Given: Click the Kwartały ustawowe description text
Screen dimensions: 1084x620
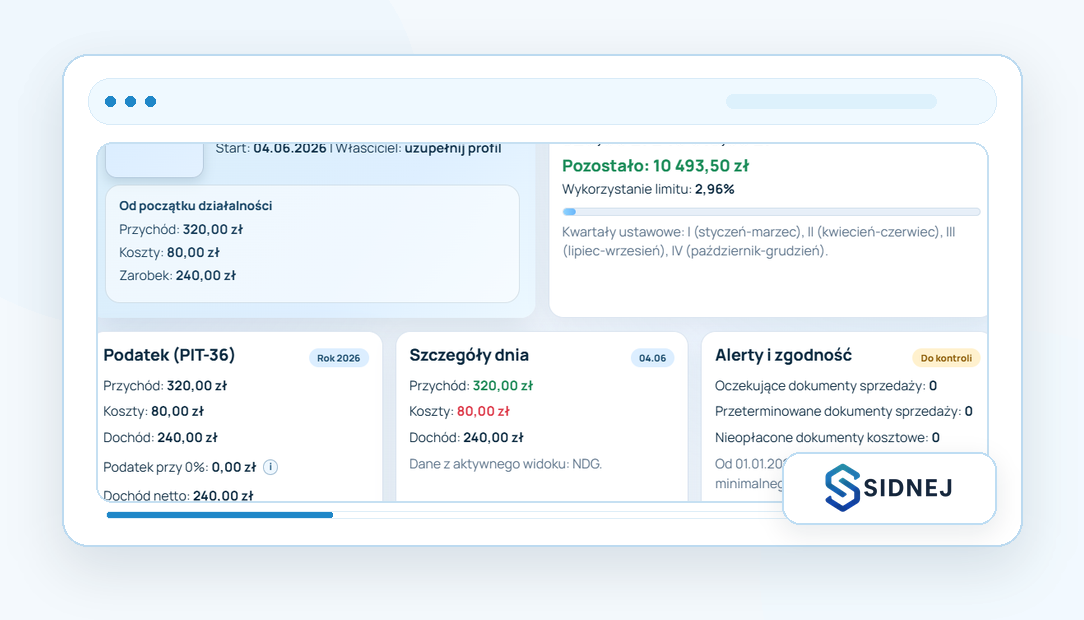Looking at the screenshot, I should (758, 241).
